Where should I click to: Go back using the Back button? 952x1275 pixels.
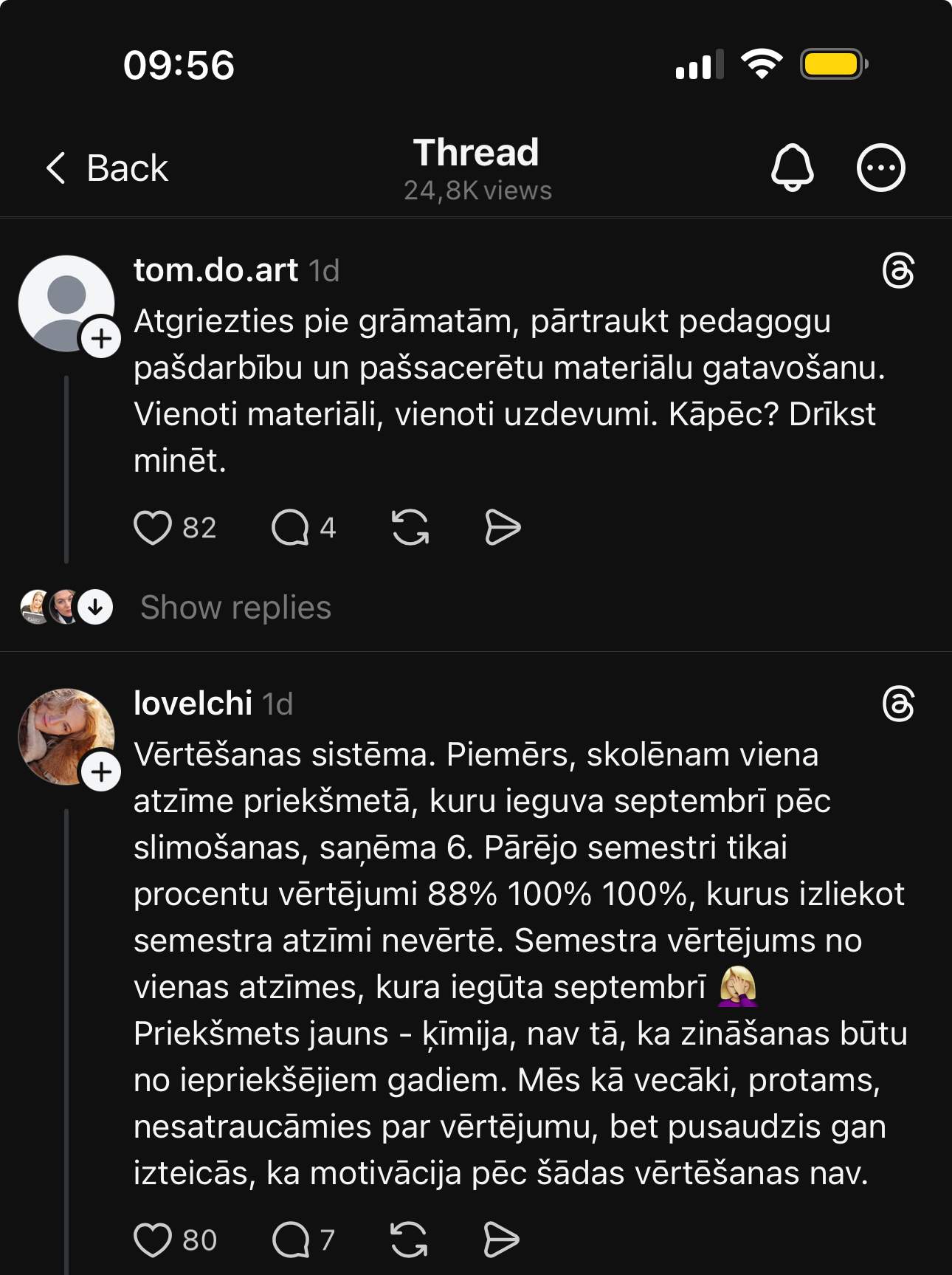pos(107,168)
